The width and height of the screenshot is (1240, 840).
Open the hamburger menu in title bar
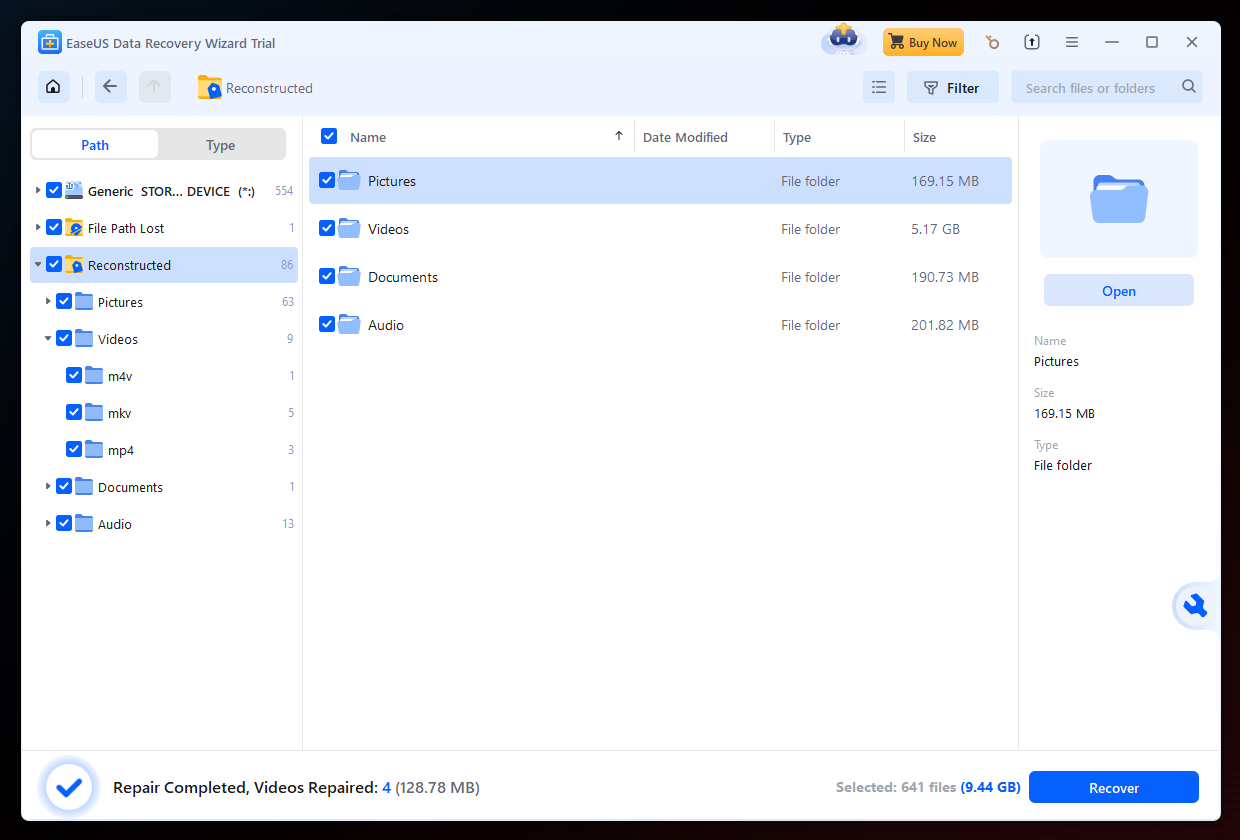click(x=1072, y=42)
